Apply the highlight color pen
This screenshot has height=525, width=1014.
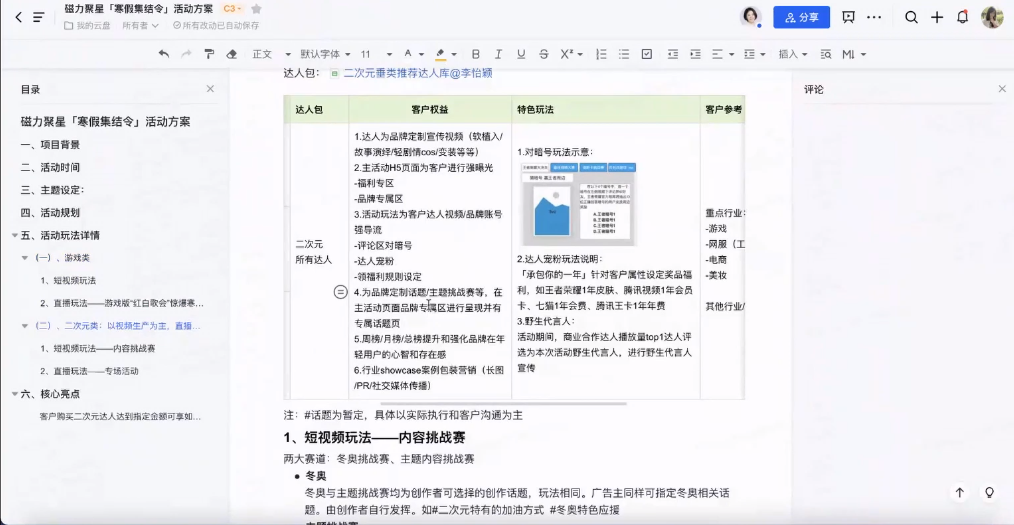tap(440, 54)
